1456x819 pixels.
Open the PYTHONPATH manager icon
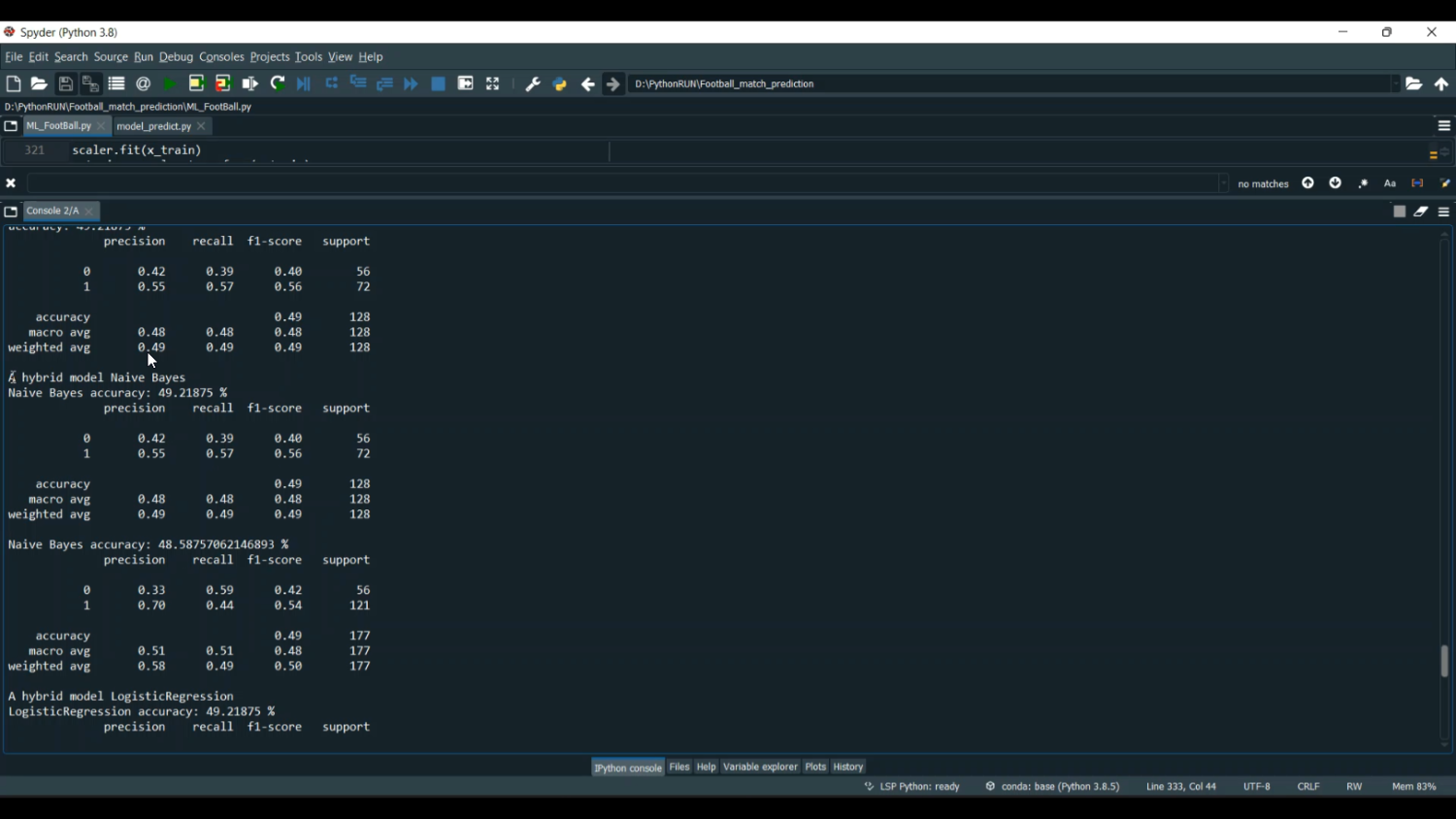pyautogui.click(x=560, y=84)
